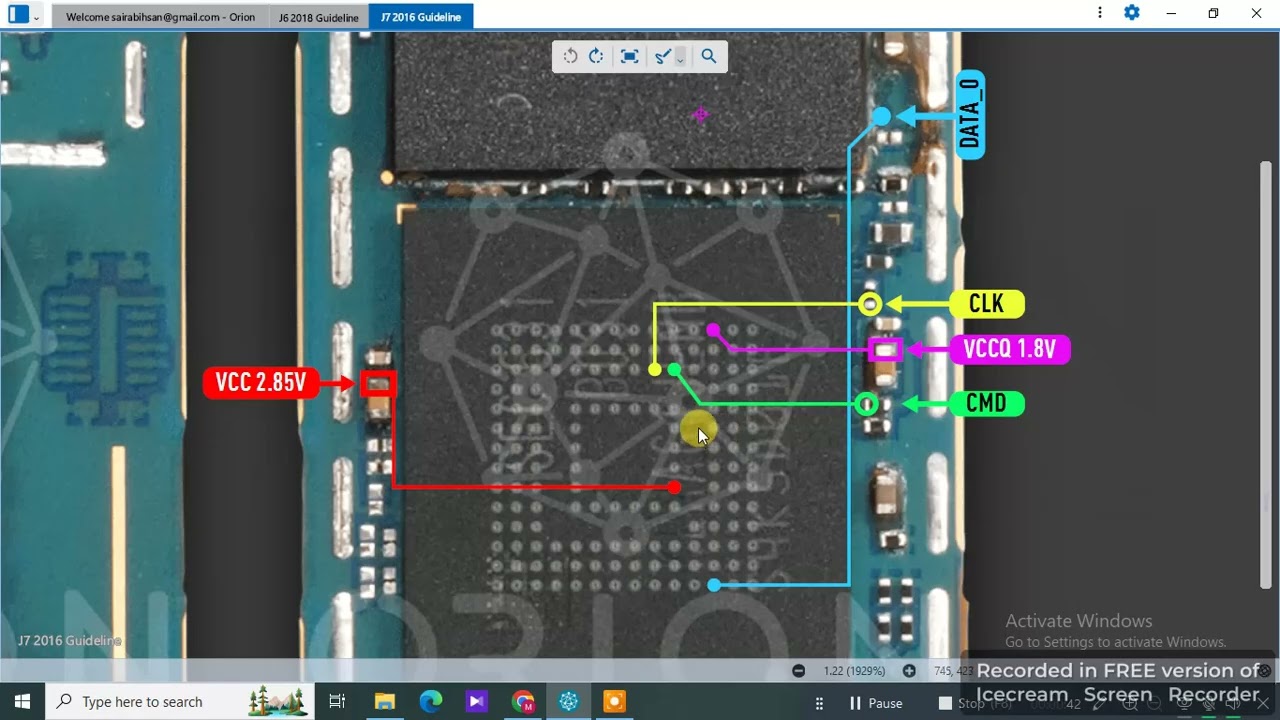This screenshot has width=1280, height=720.
Task: Open the Orion sidebar panel icon
Action: pos(18,15)
